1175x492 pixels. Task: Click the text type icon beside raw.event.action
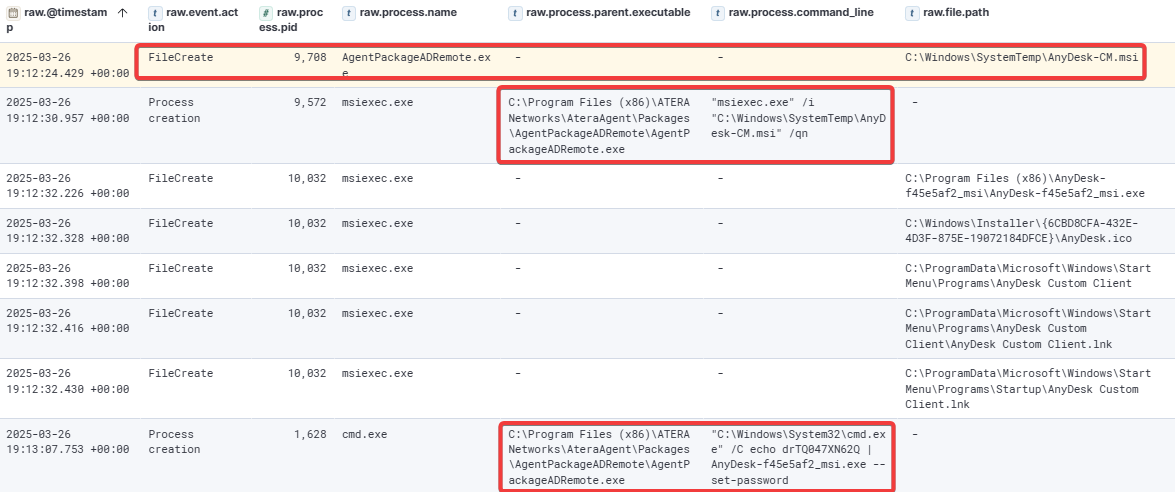click(x=156, y=13)
